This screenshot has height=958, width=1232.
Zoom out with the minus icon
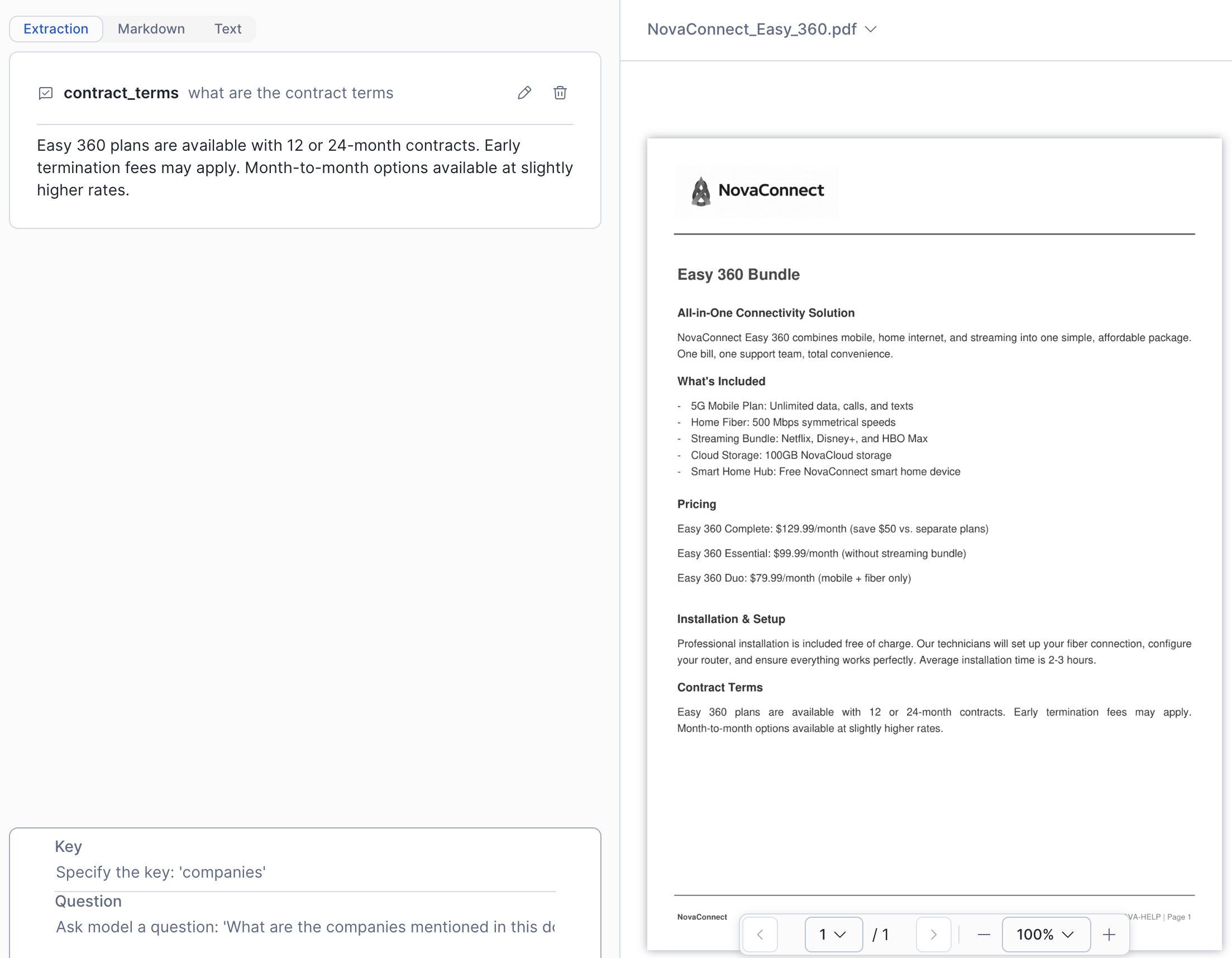pos(983,935)
